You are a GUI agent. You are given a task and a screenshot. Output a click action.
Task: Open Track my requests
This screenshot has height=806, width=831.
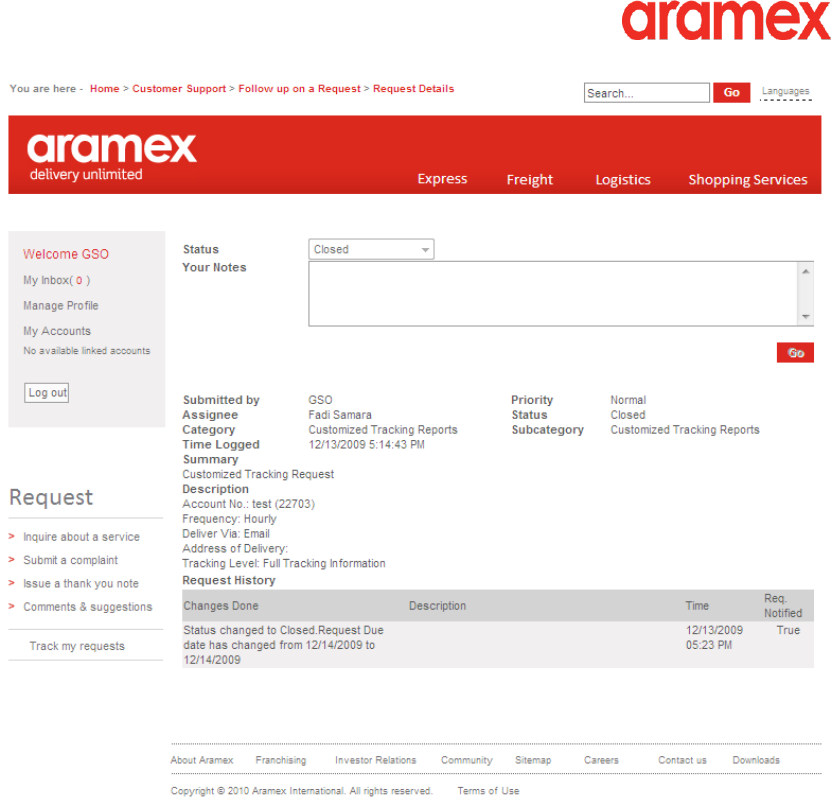[x=77, y=646]
